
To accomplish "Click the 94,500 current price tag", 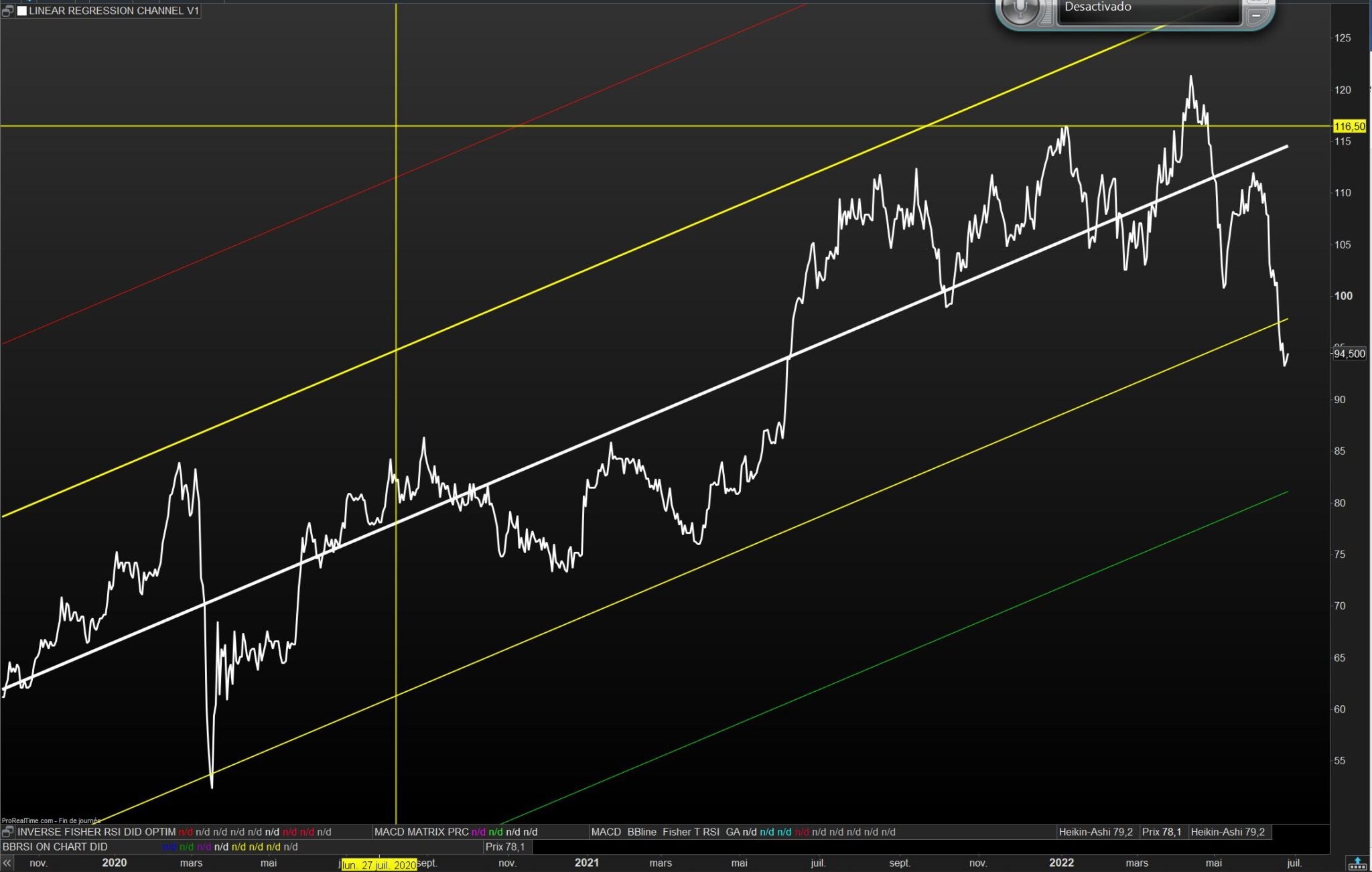I will click(1349, 354).
